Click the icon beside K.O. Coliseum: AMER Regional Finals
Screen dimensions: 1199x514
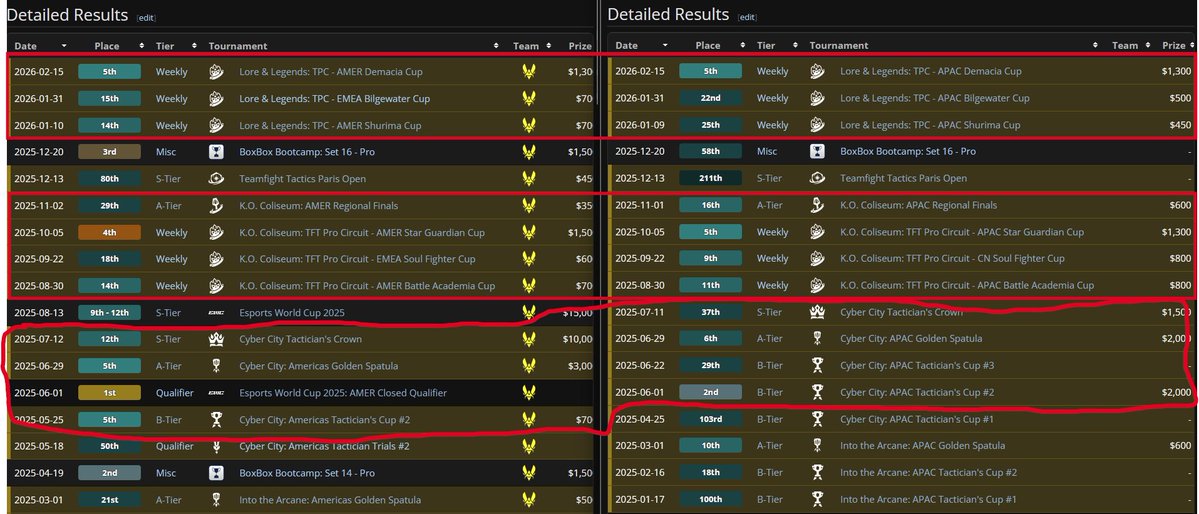[x=216, y=206]
